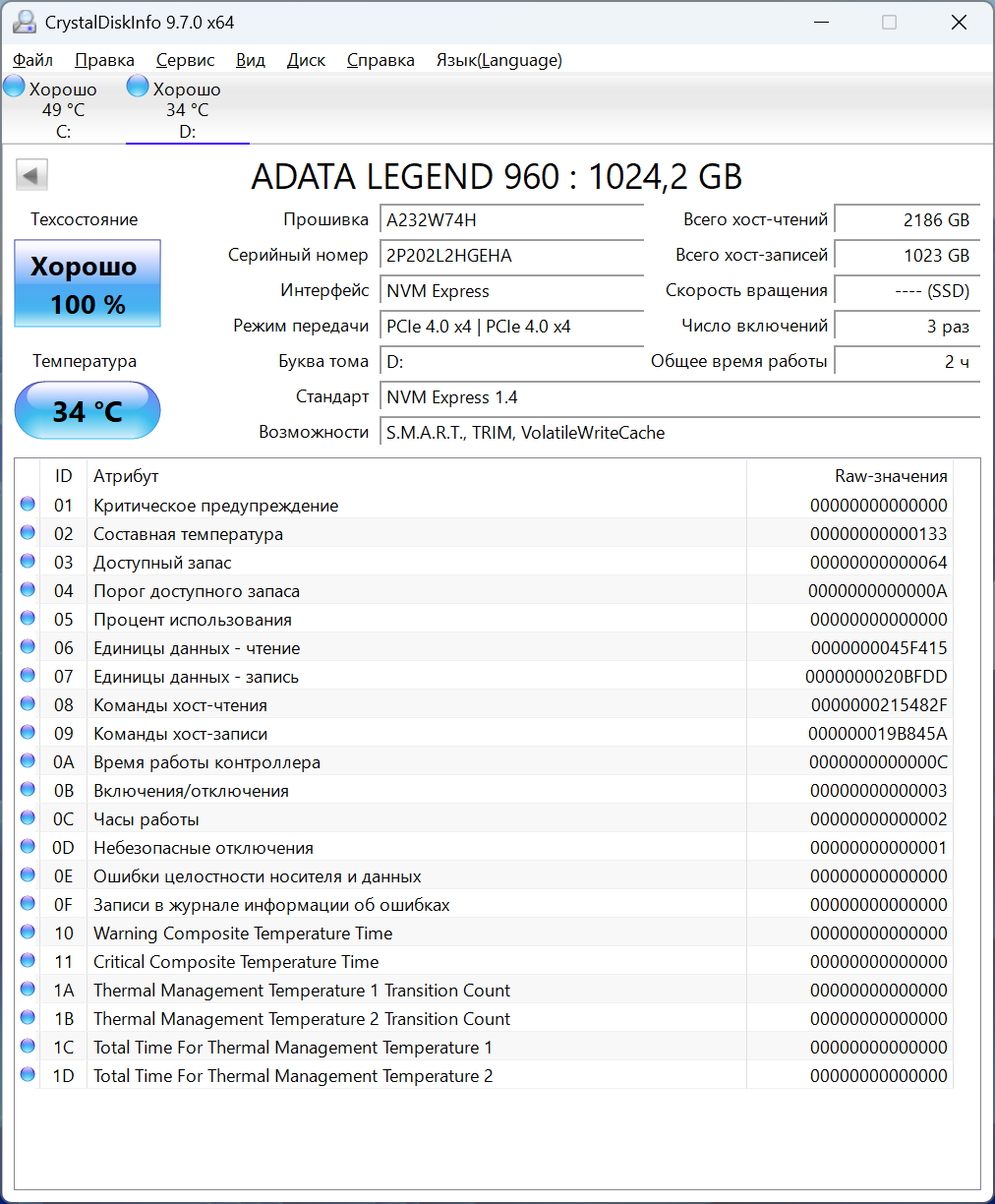The width and height of the screenshot is (995, 1204).
Task: Open the Сервис menu
Action: coord(185,60)
